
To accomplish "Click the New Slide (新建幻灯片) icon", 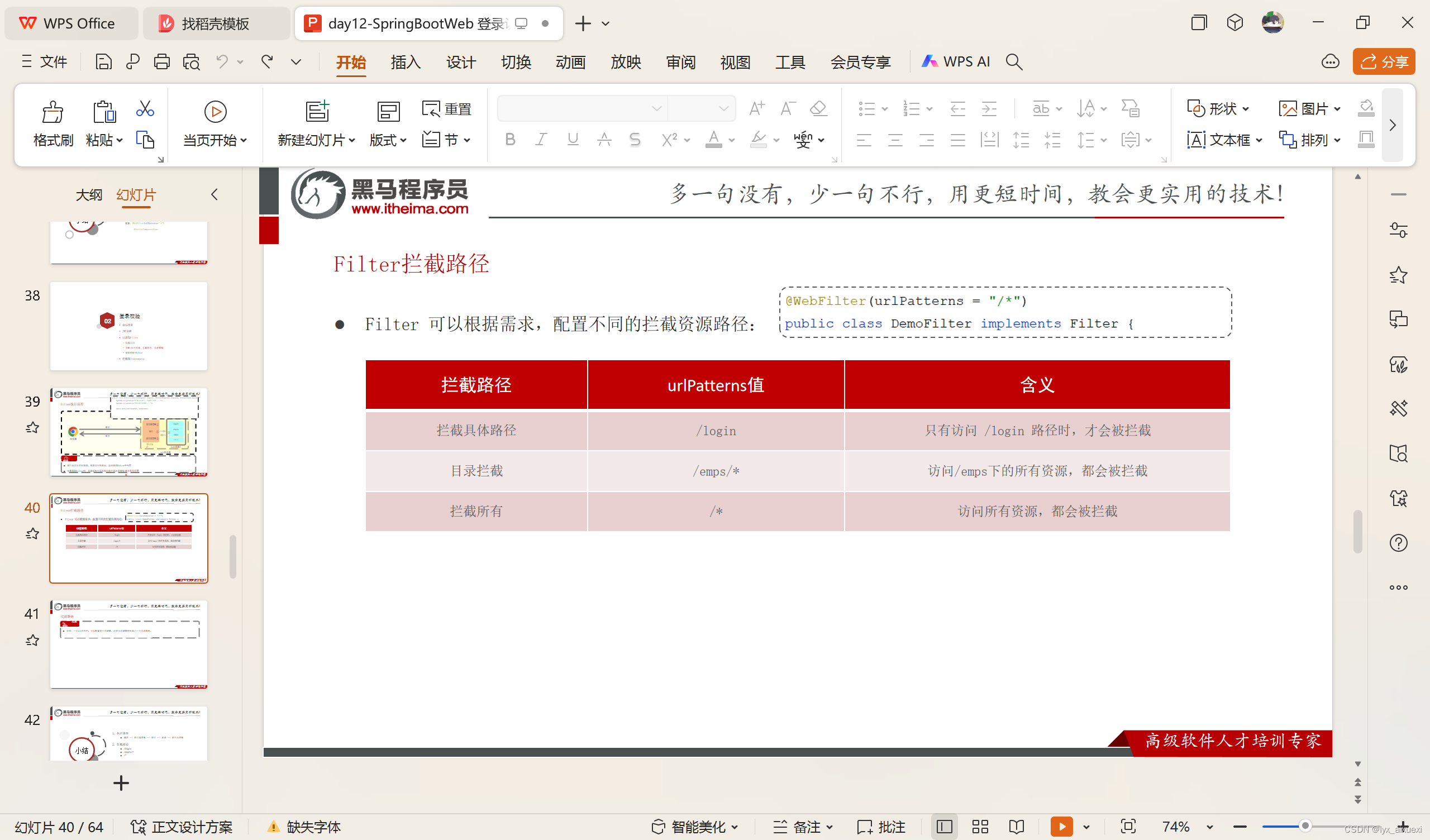I will coord(317,111).
